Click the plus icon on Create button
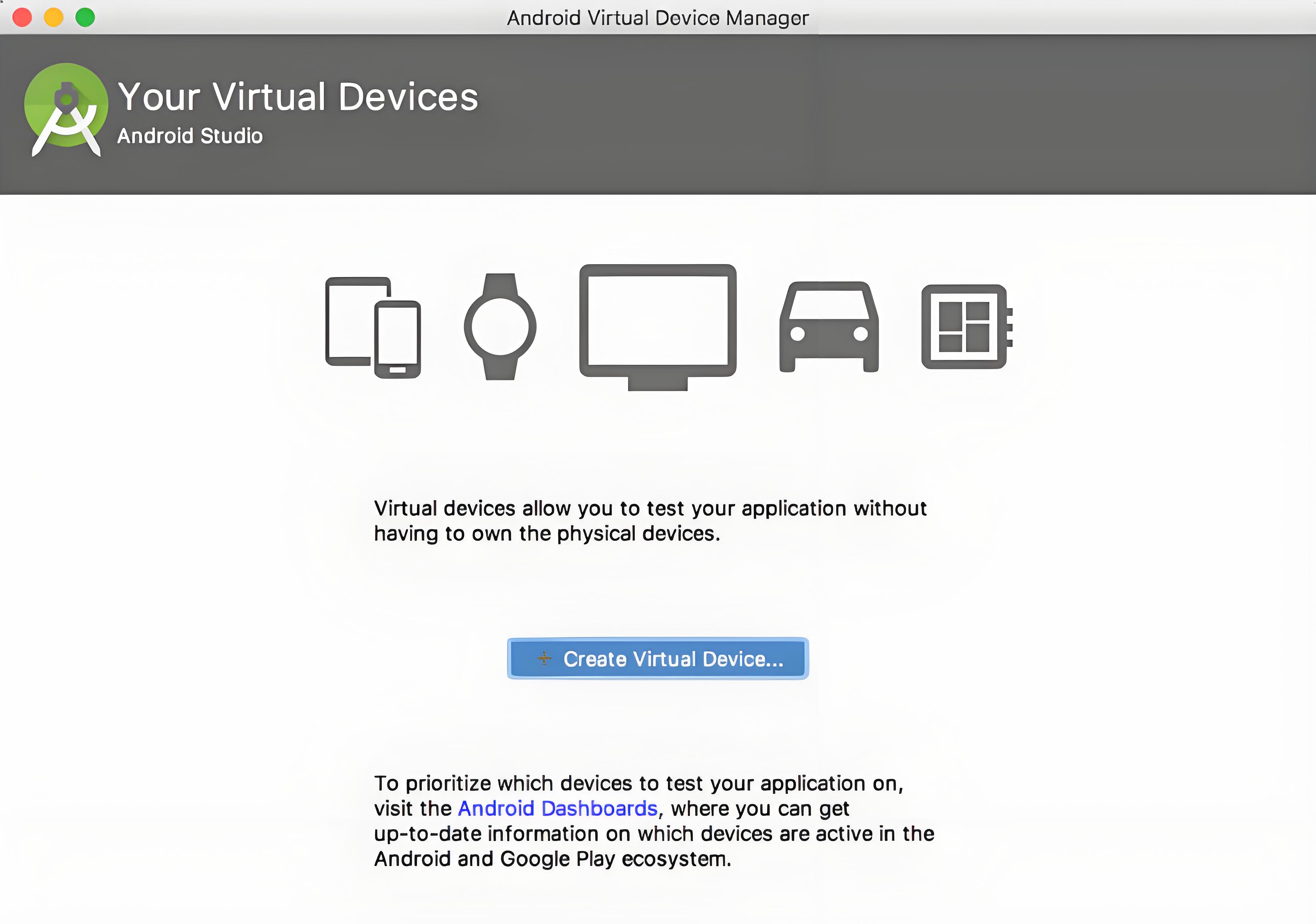The height and width of the screenshot is (924, 1316). click(x=544, y=659)
